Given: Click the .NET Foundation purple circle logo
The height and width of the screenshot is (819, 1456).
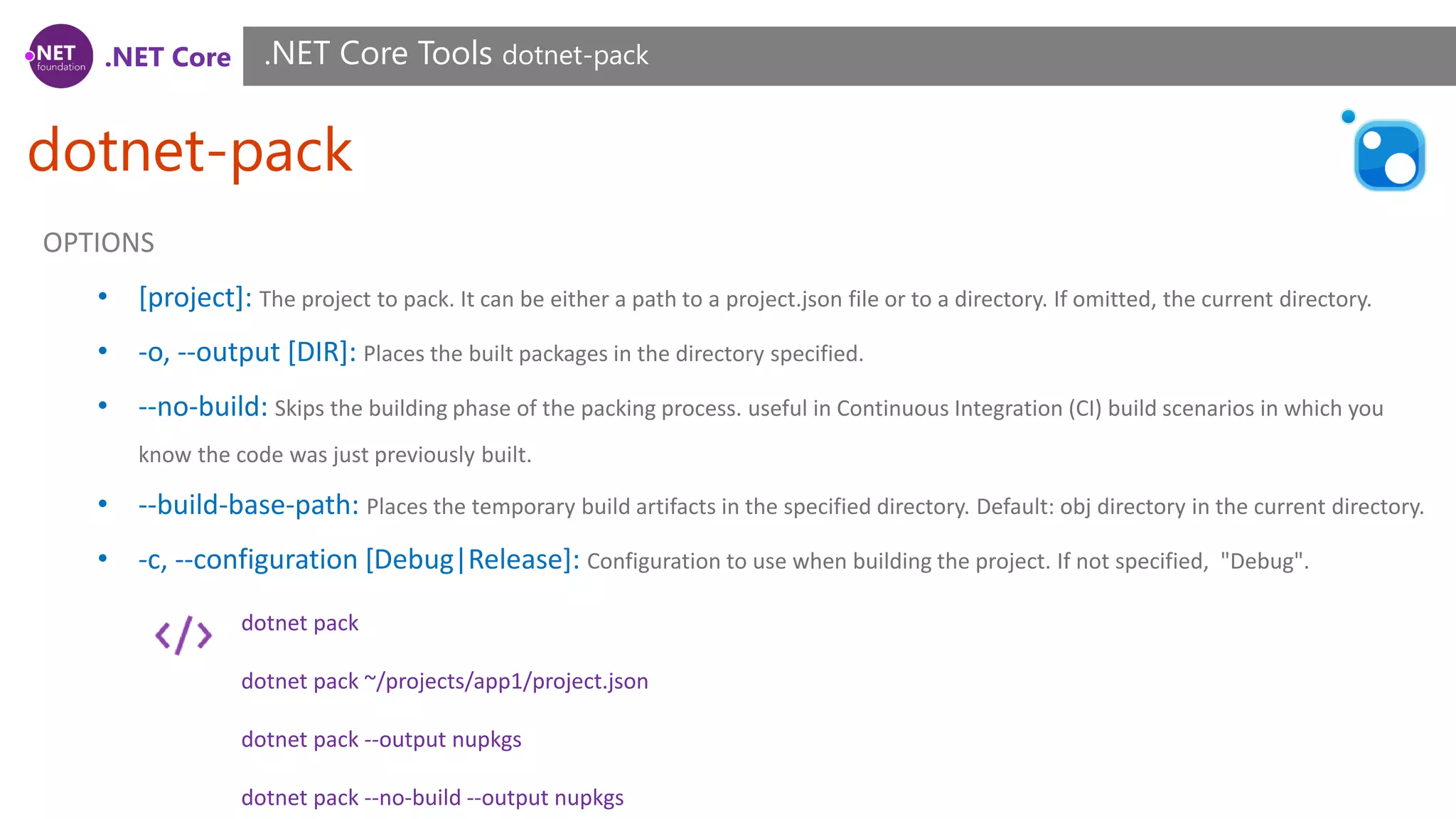Looking at the screenshot, I should tap(60, 56).
